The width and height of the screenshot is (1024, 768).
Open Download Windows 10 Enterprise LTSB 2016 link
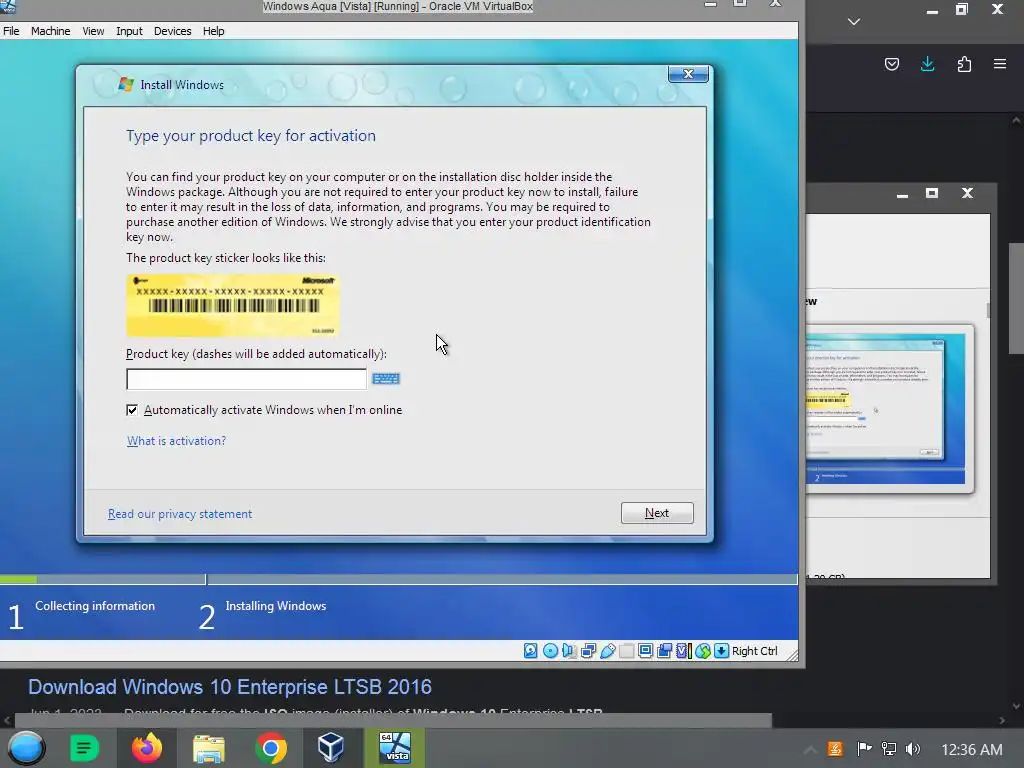pos(230,687)
